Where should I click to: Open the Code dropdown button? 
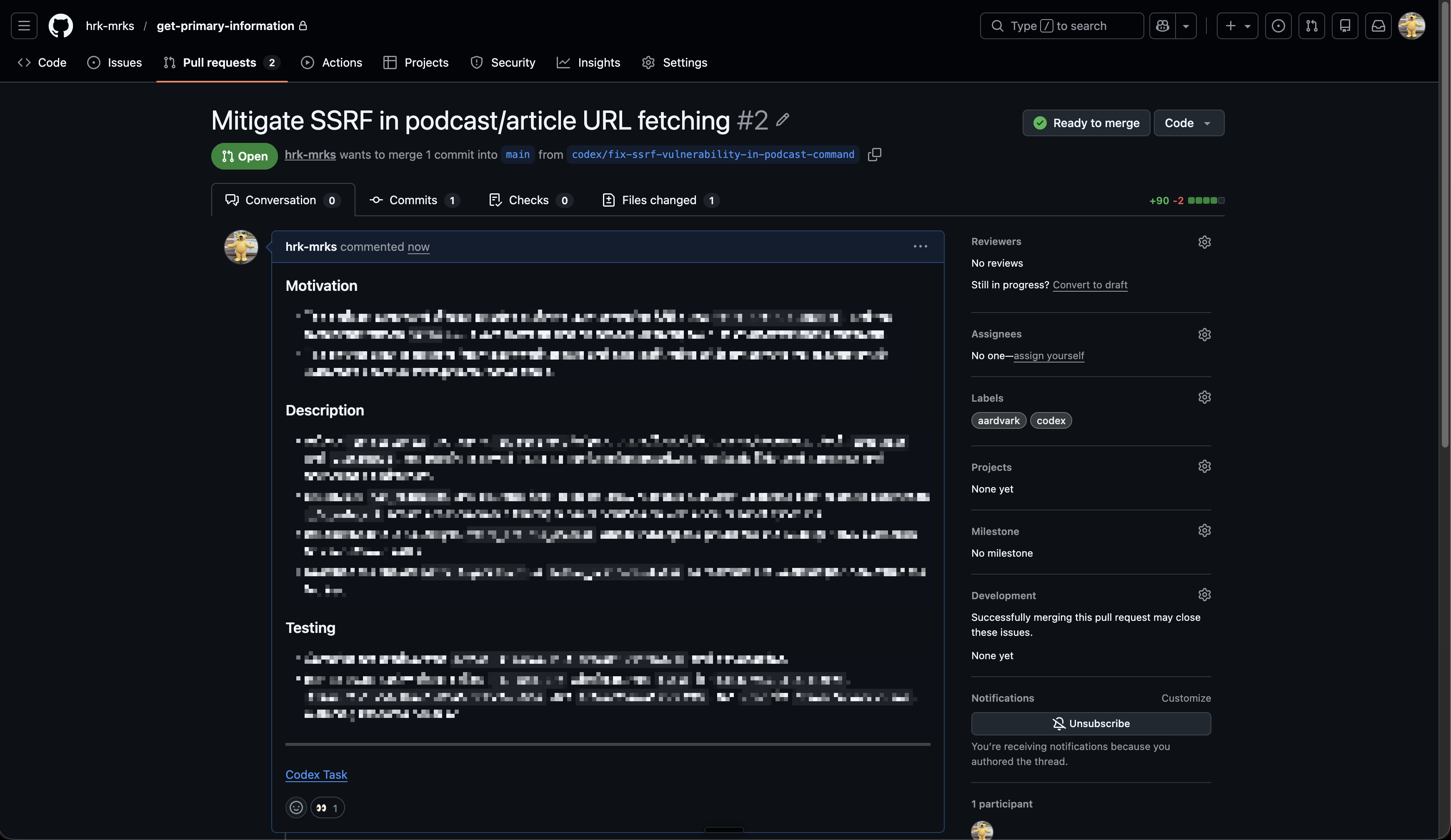[1188, 122]
